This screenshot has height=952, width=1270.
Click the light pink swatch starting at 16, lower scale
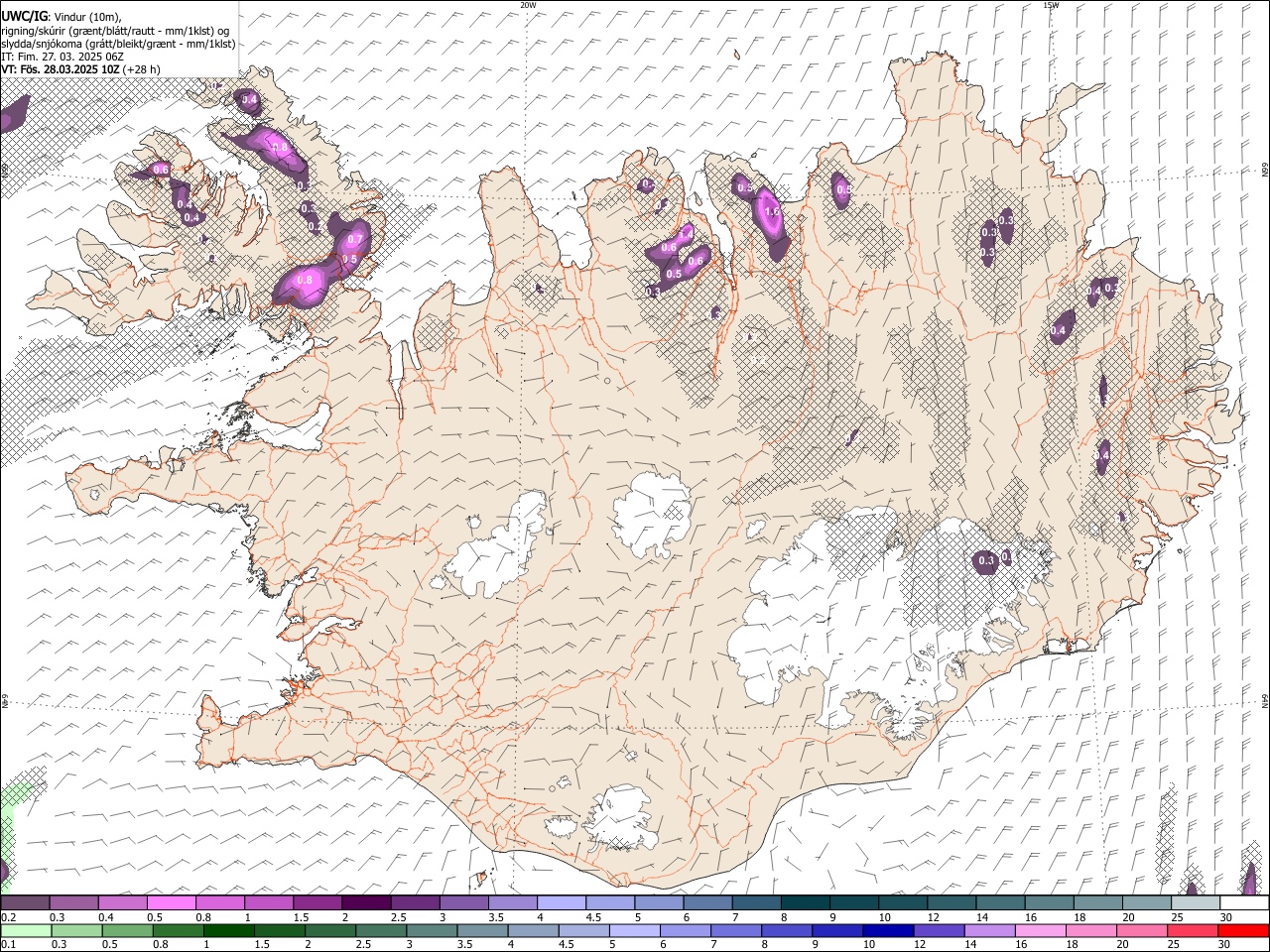1041,930
